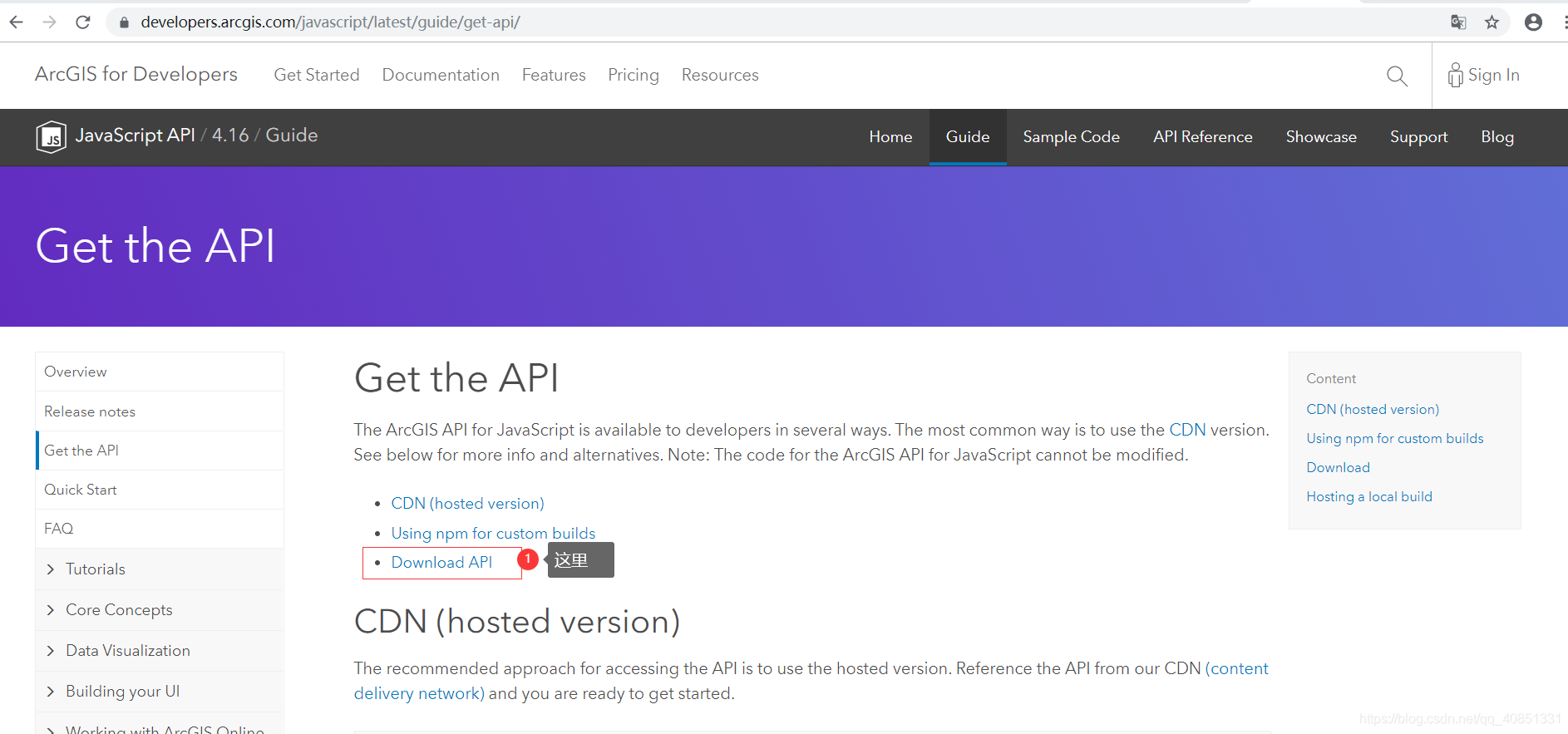Open the browser profile account icon

point(1534,22)
